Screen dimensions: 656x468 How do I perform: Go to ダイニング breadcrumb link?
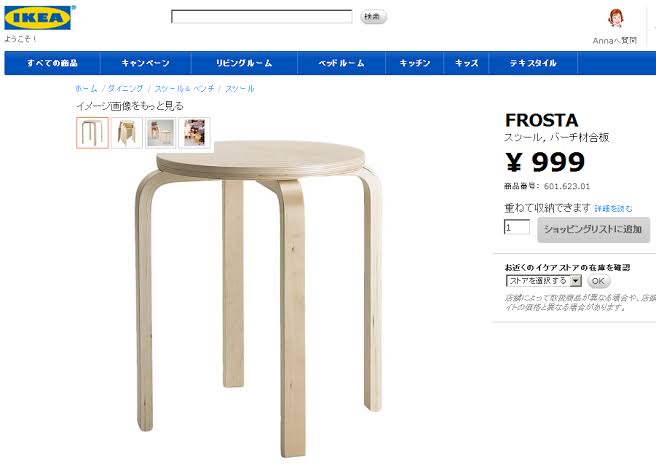pos(126,89)
